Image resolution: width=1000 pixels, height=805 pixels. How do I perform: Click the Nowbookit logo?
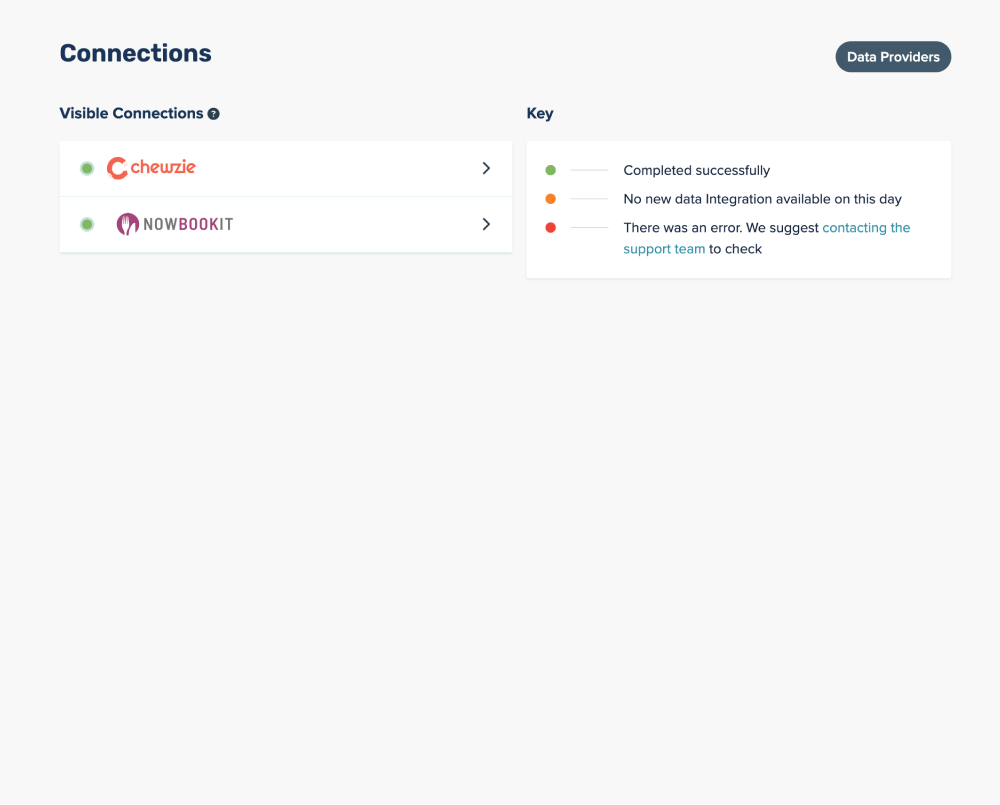[x=174, y=224]
